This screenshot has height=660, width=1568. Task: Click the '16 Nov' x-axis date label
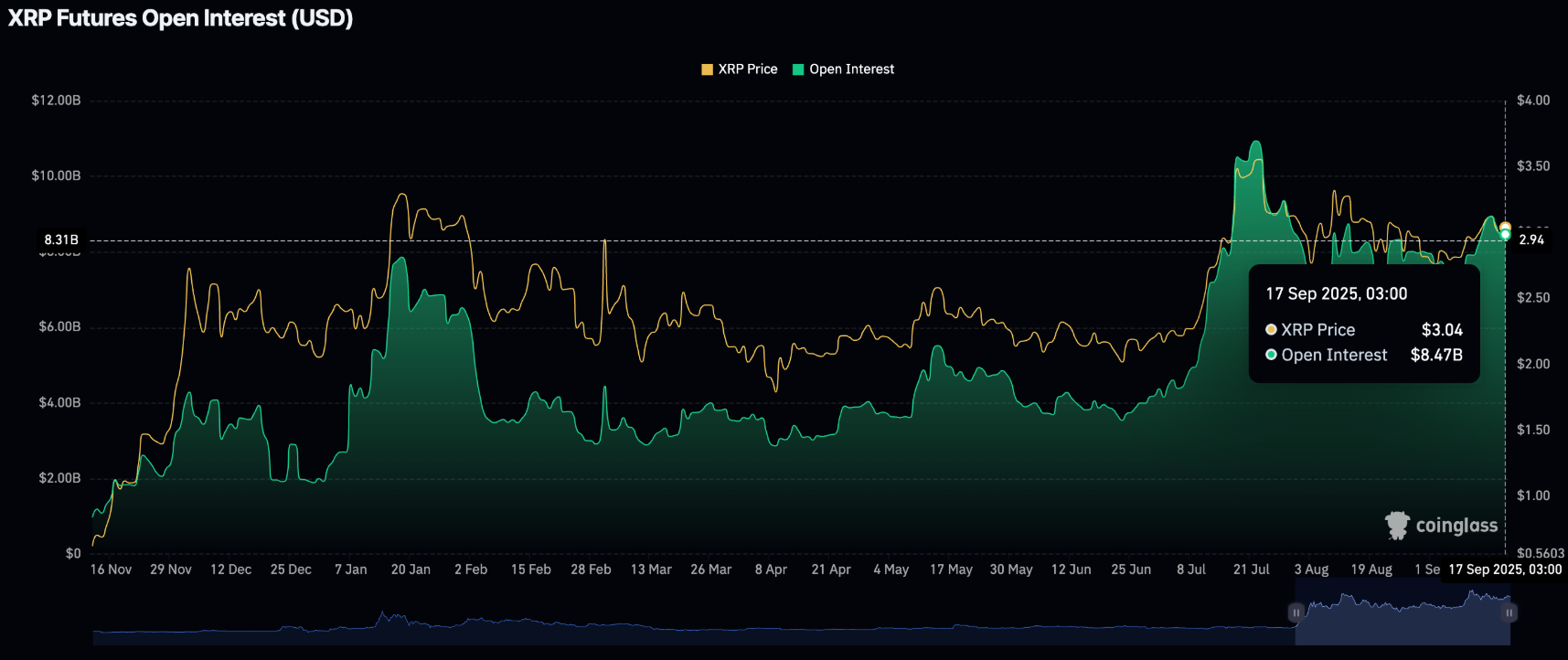pos(111,570)
